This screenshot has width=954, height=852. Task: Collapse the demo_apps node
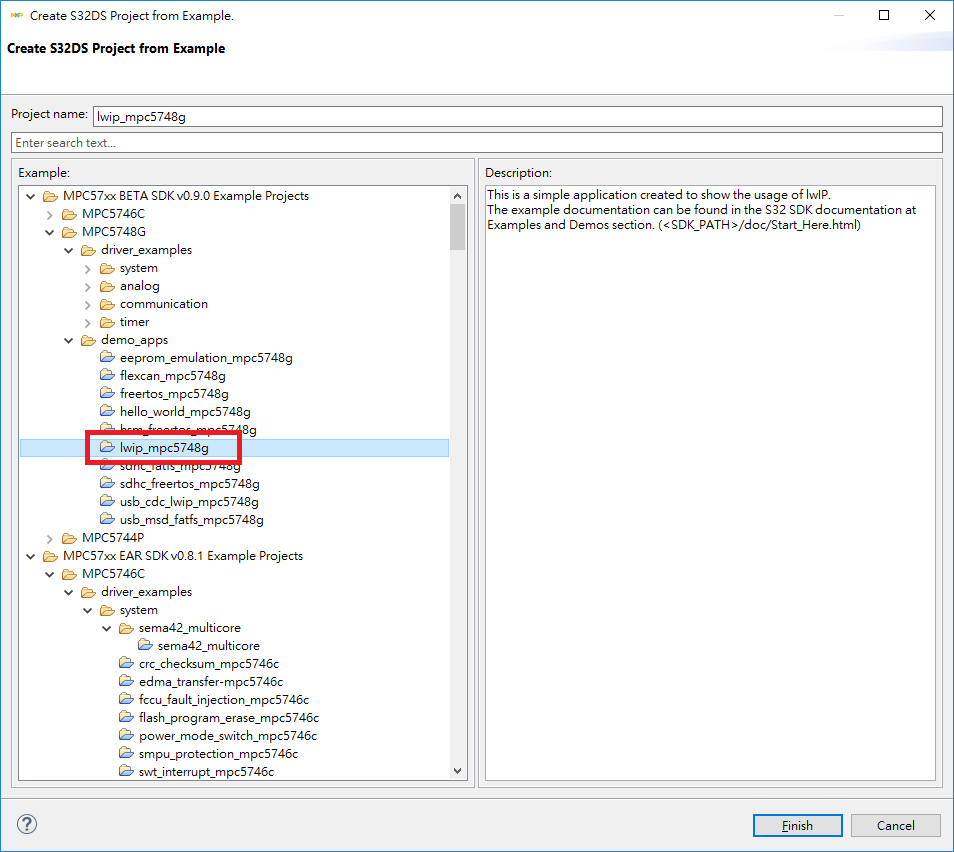click(69, 340)
